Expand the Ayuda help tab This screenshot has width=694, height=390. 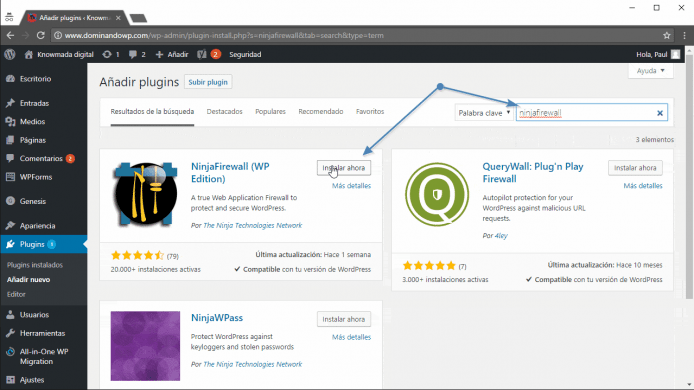pyautogui.click(x=651, y=71)
